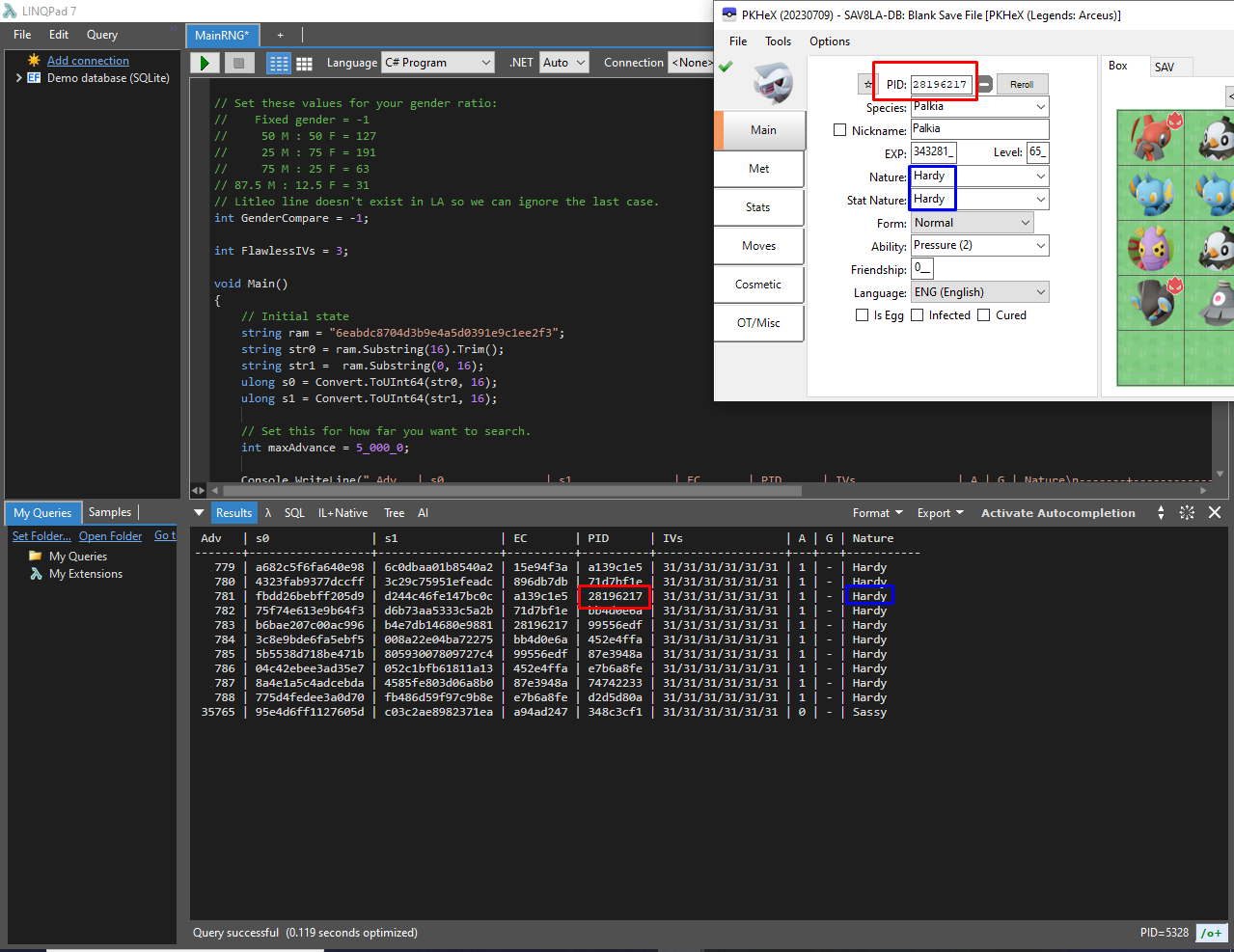Click Activate Autocompletion
1234x952 pixels.
(x=1058, y=513)
